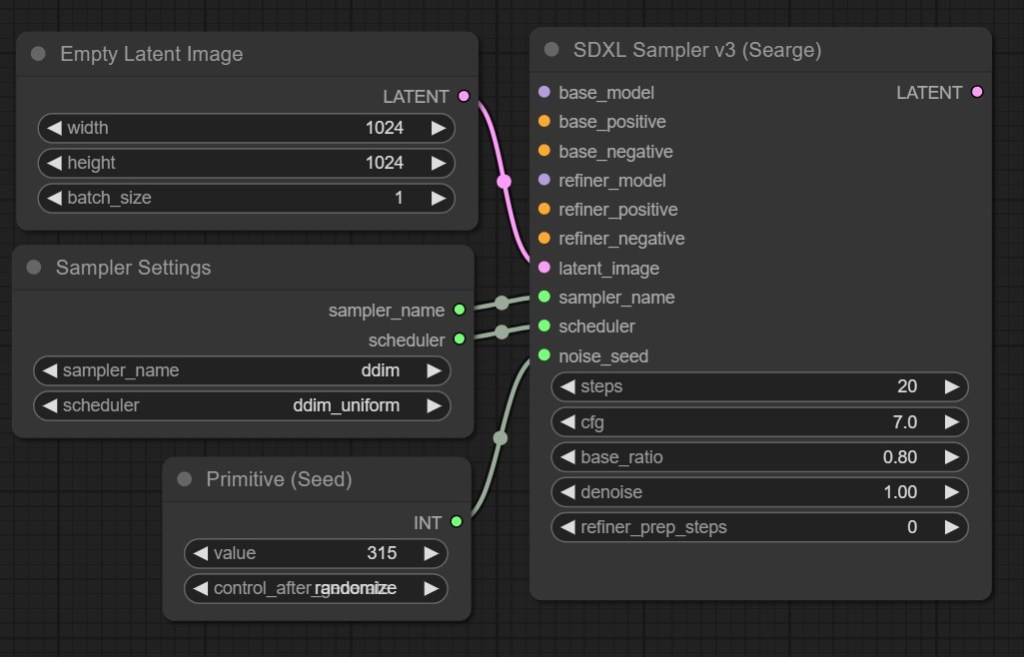Viewport: 1024px width, 657px height.
Task: Increase the width value with right arrow
Action: coord(438,128)
